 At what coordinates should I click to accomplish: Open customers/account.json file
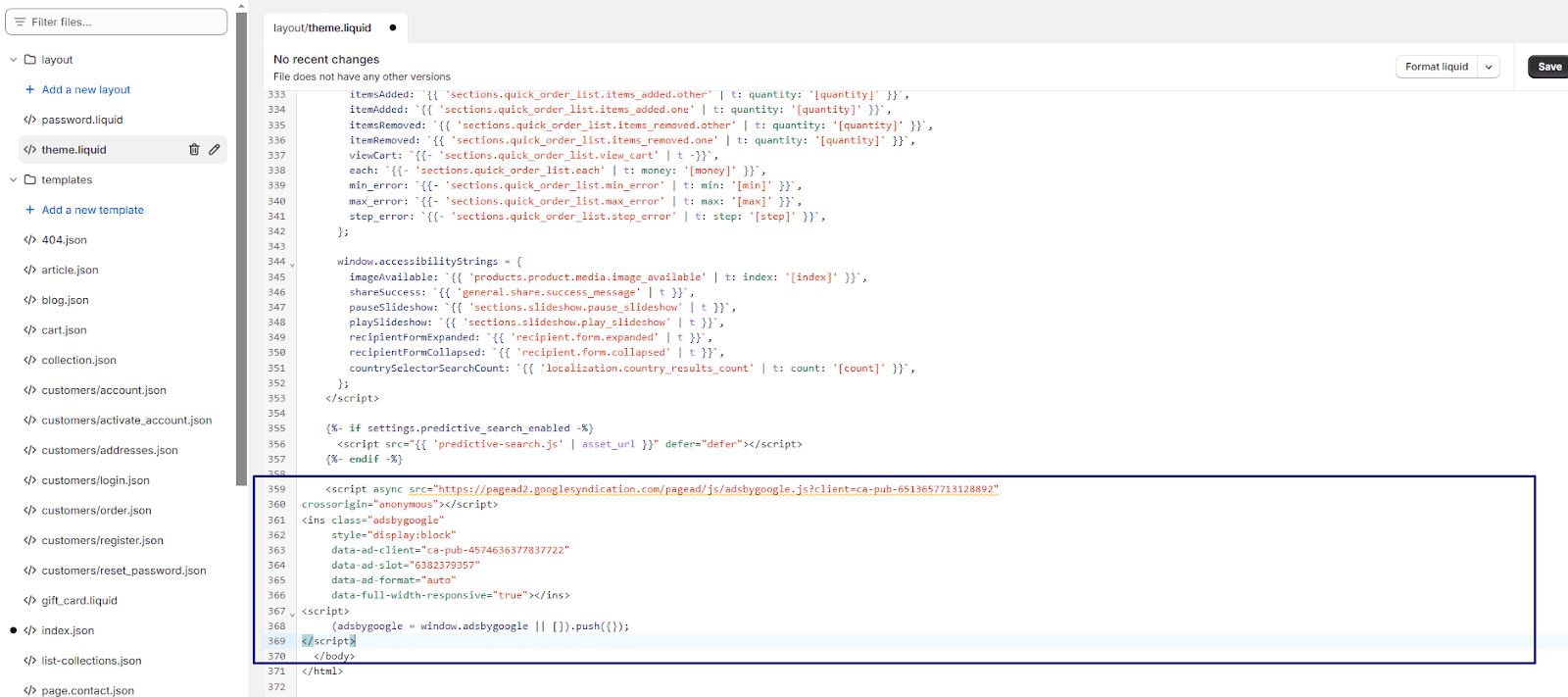pyautogui.click(x=104, y=391)
